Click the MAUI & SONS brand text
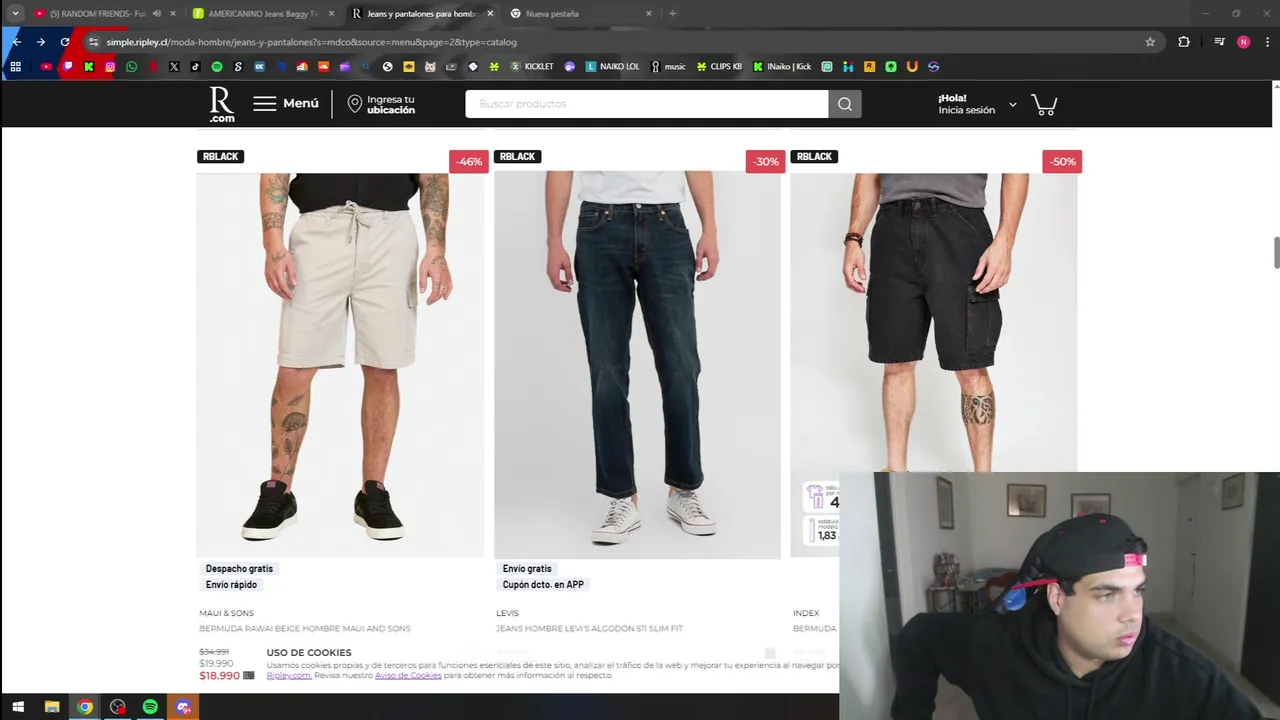This screenshot has width=1280, height=720. [x=226, y=613]
